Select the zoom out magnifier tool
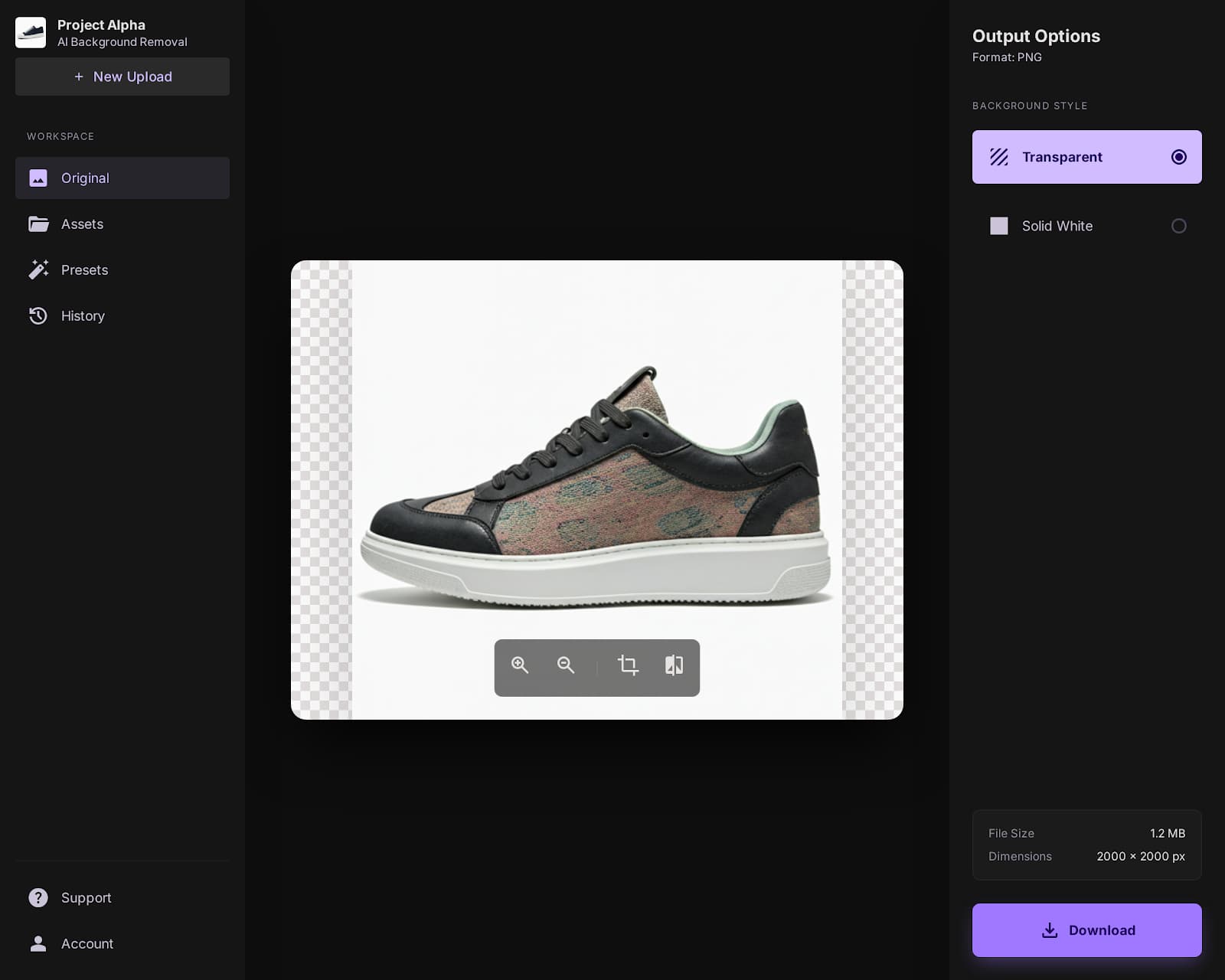 566,667
